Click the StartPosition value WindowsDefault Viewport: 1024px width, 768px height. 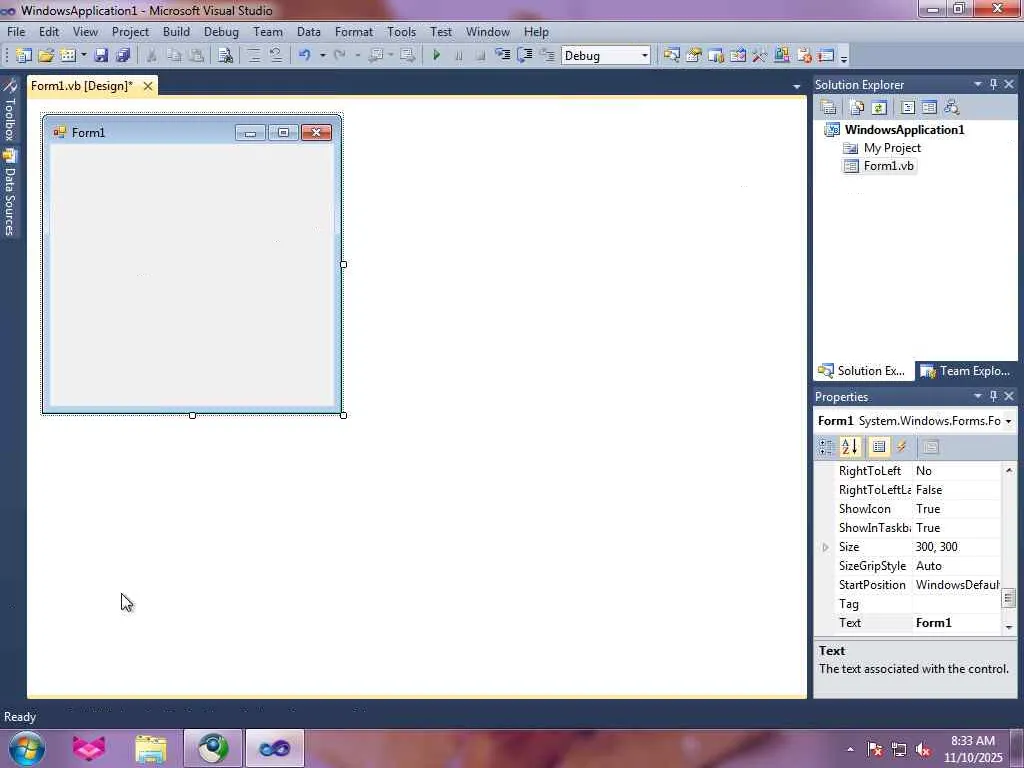(x=956, y=584)
